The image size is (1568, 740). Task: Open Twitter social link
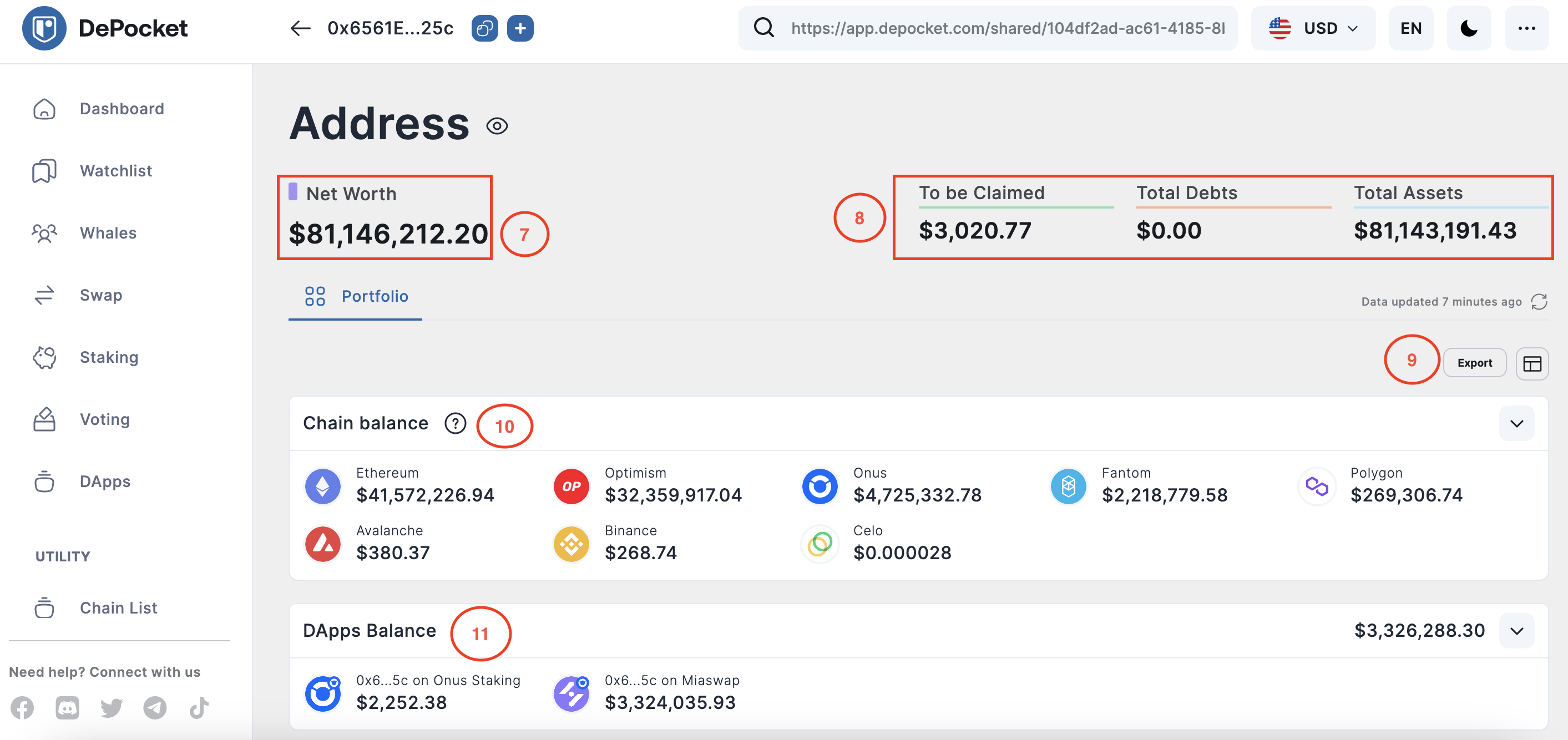pyautogui.click(x=112, y=708)
